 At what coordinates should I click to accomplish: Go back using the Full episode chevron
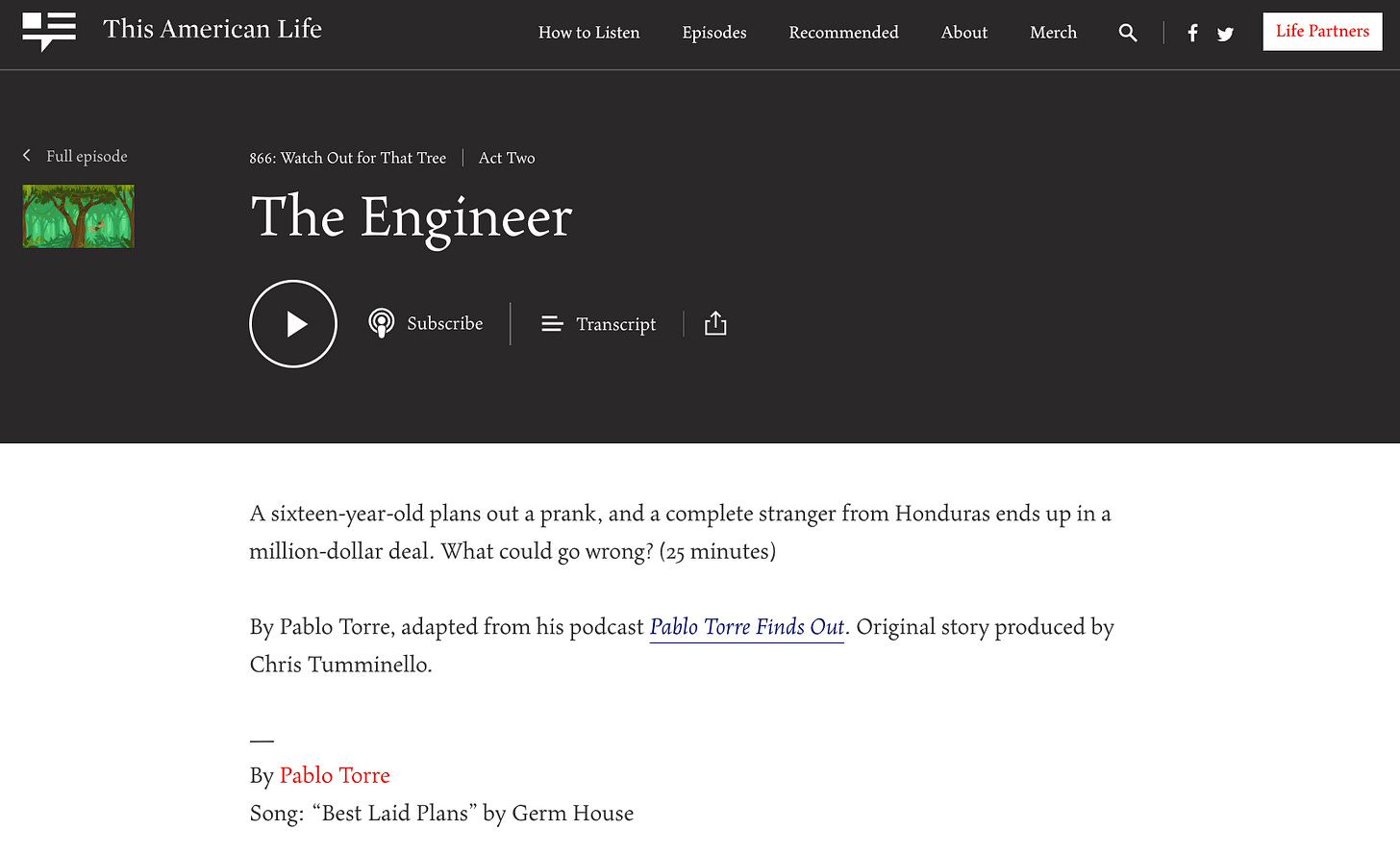click(x=27, y=156)
